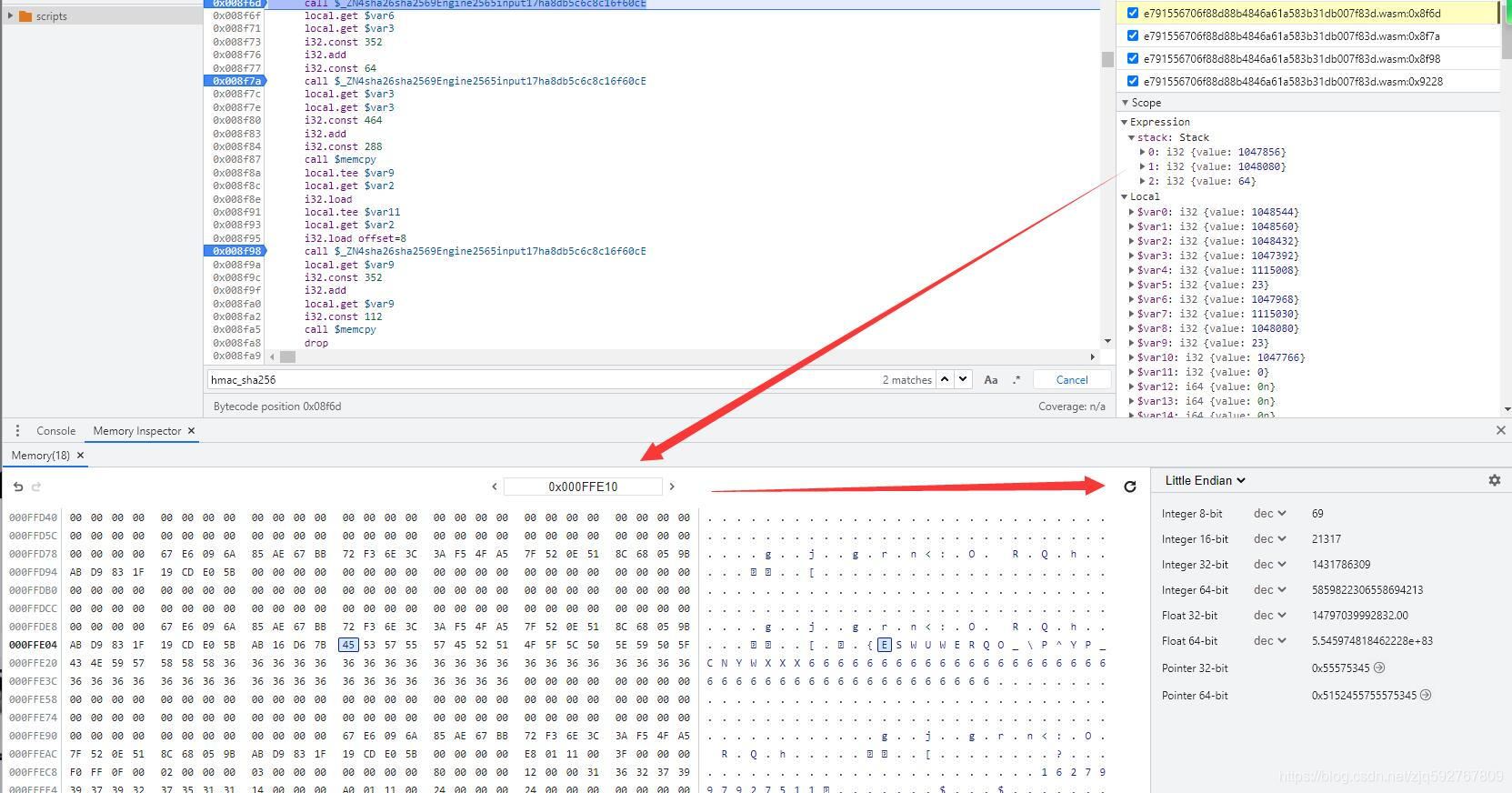Collapse the Scope section
The width and height of the screenshot is (1512, 793).
tap(1126, 103)
